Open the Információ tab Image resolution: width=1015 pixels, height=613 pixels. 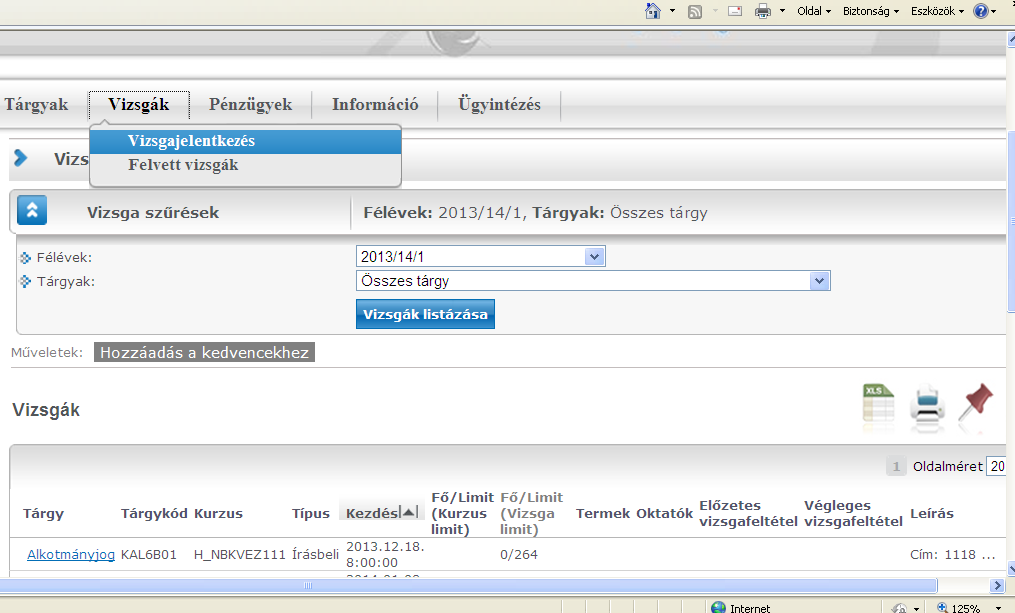(375, 105)
